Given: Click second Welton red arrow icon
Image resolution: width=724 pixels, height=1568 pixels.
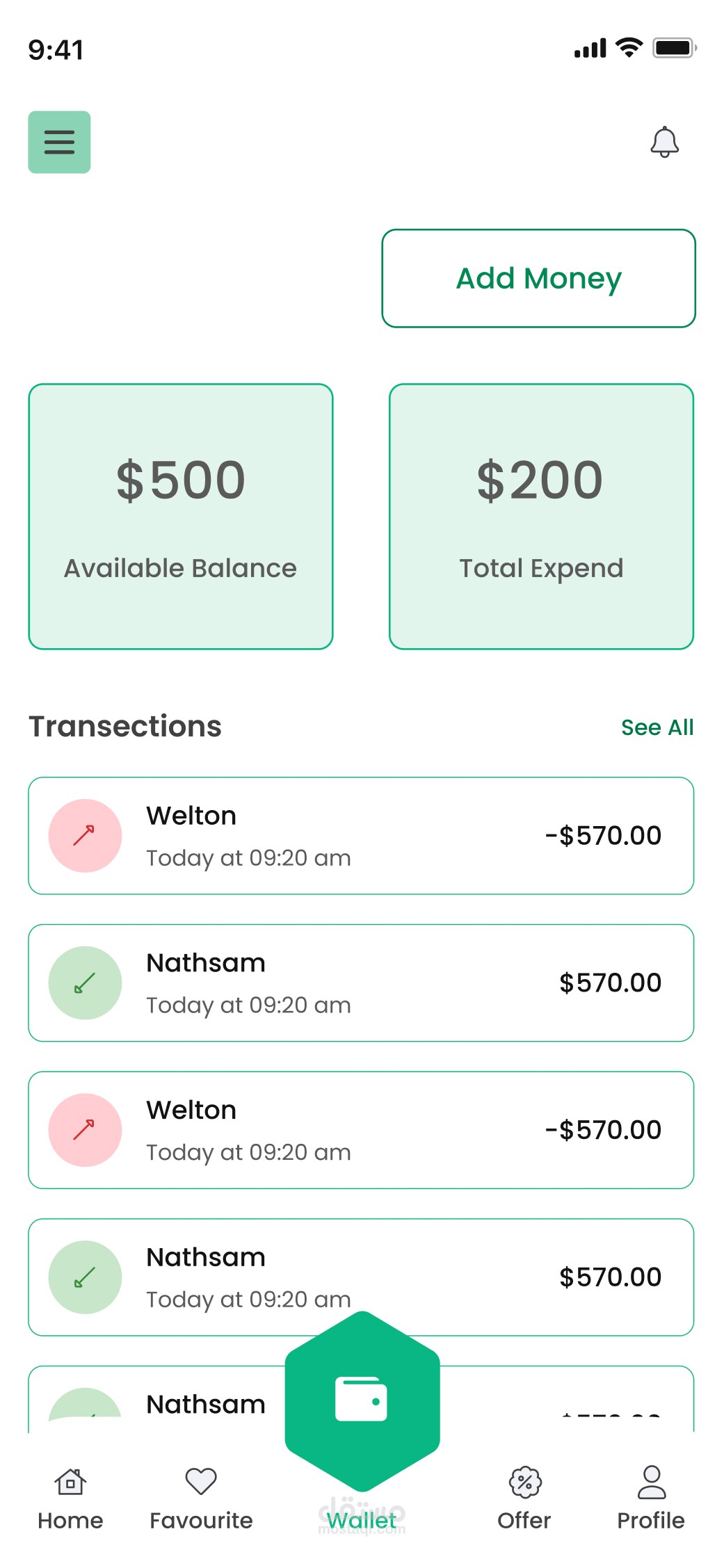Looking at the screenshot, I should [85, 1130].
